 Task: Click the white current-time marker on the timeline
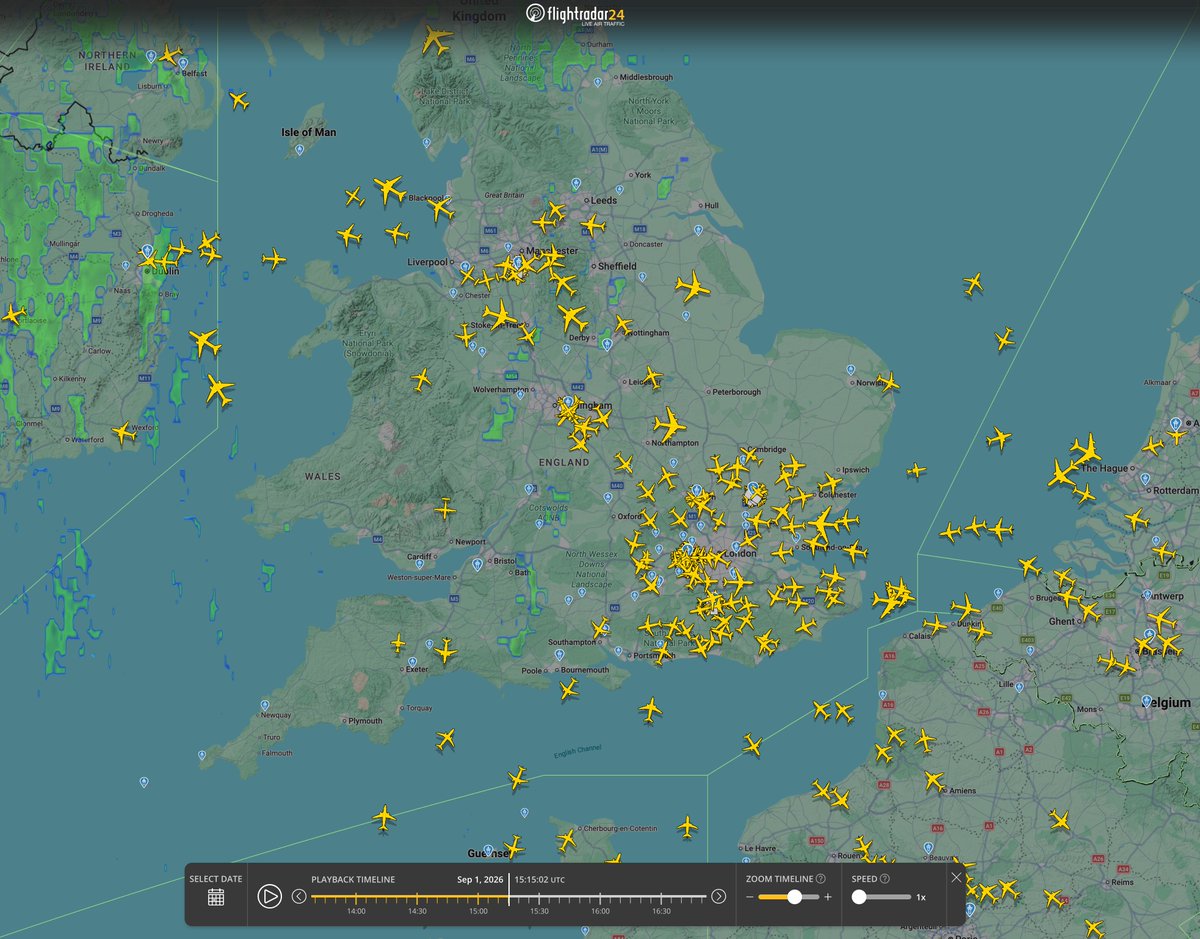click(x=509, y=890)
